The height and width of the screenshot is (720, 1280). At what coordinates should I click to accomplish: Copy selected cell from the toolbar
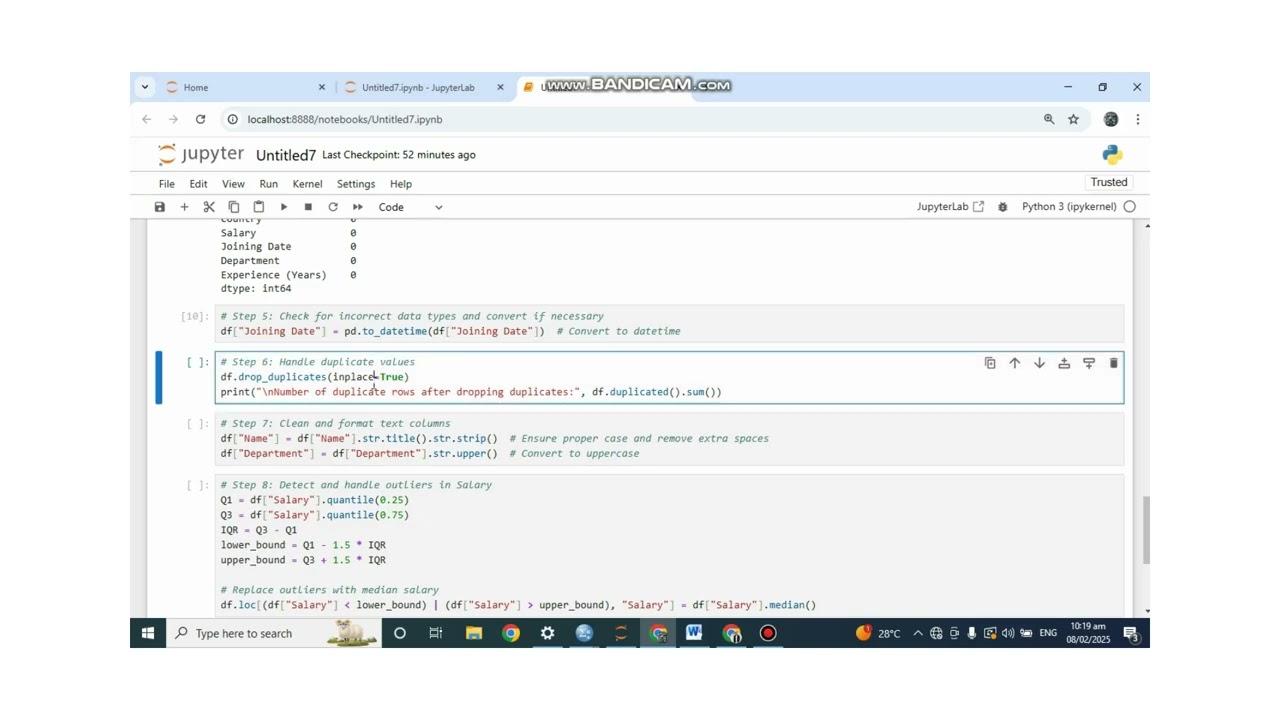[234, 207]
